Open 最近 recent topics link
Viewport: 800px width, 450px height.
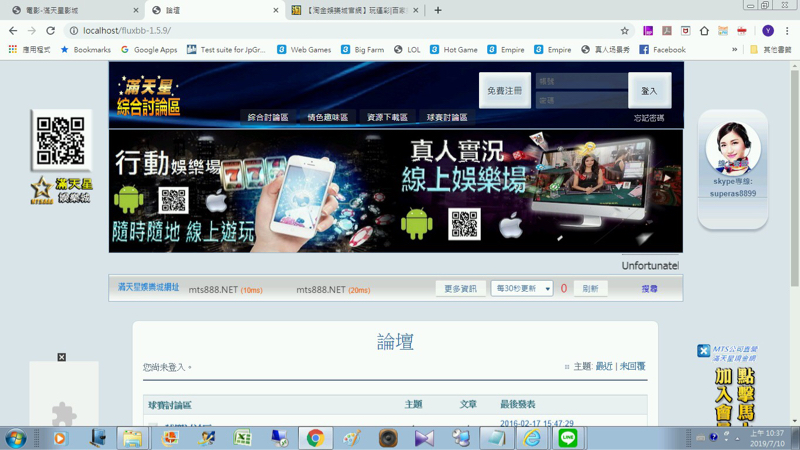pos(604,366)
